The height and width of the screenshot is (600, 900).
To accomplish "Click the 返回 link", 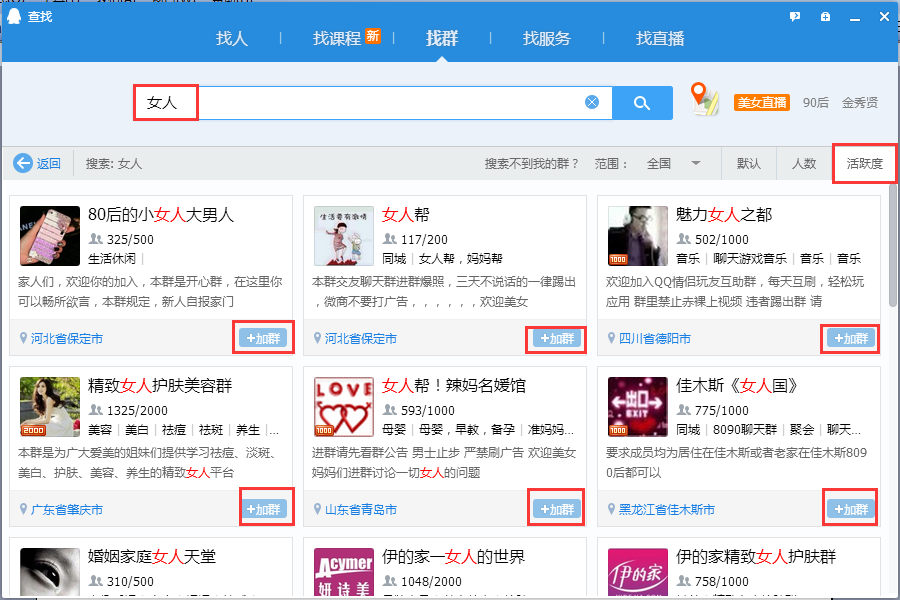I will coord(49,164).
